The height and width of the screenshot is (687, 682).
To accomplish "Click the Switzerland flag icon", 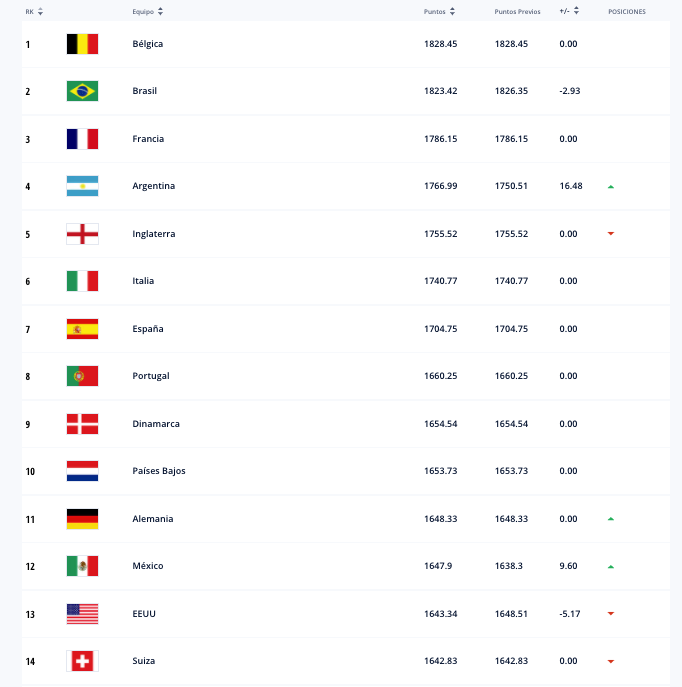I will [x=82, y=661].
